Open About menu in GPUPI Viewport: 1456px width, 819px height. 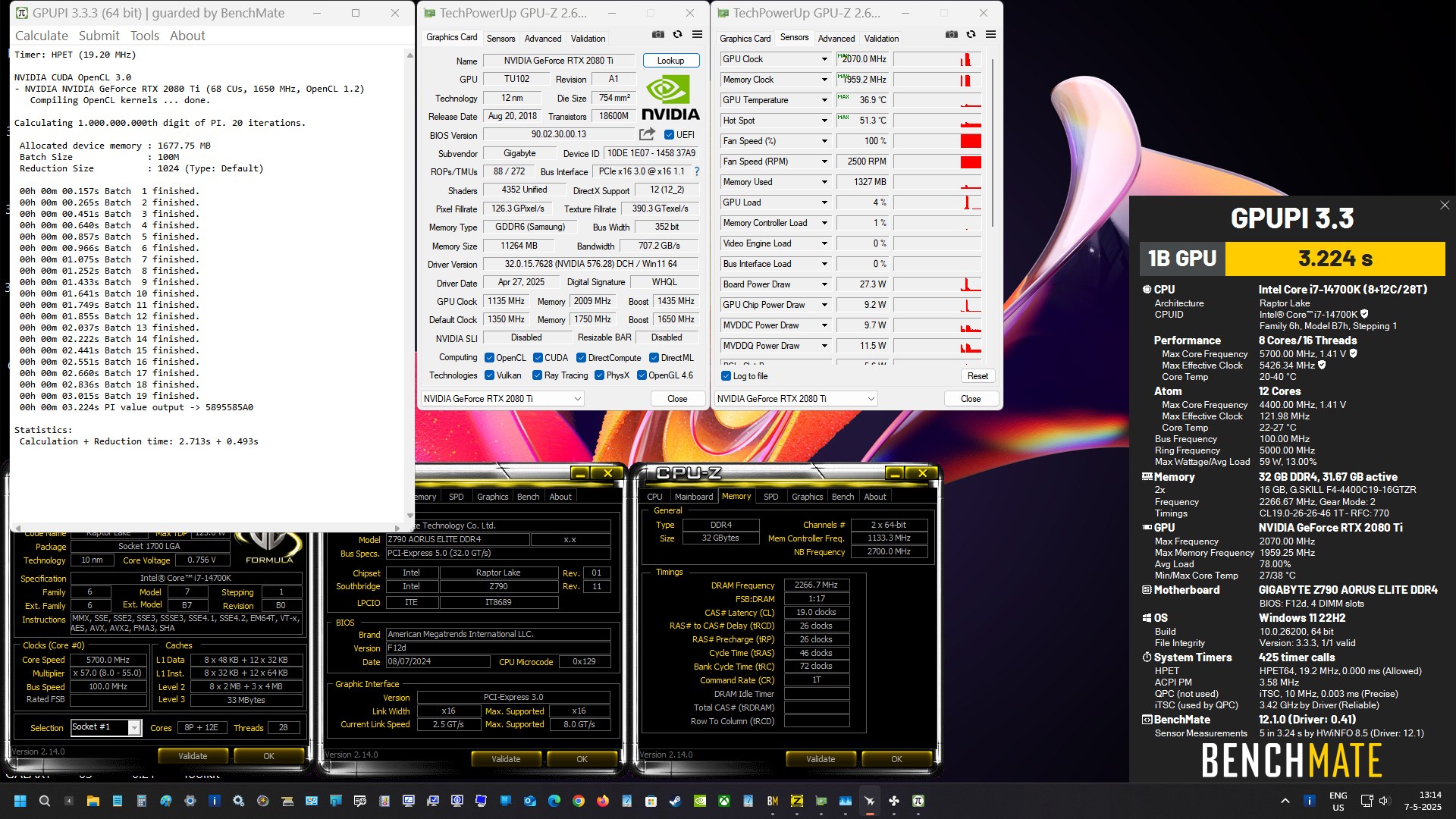tap(187, 36)
